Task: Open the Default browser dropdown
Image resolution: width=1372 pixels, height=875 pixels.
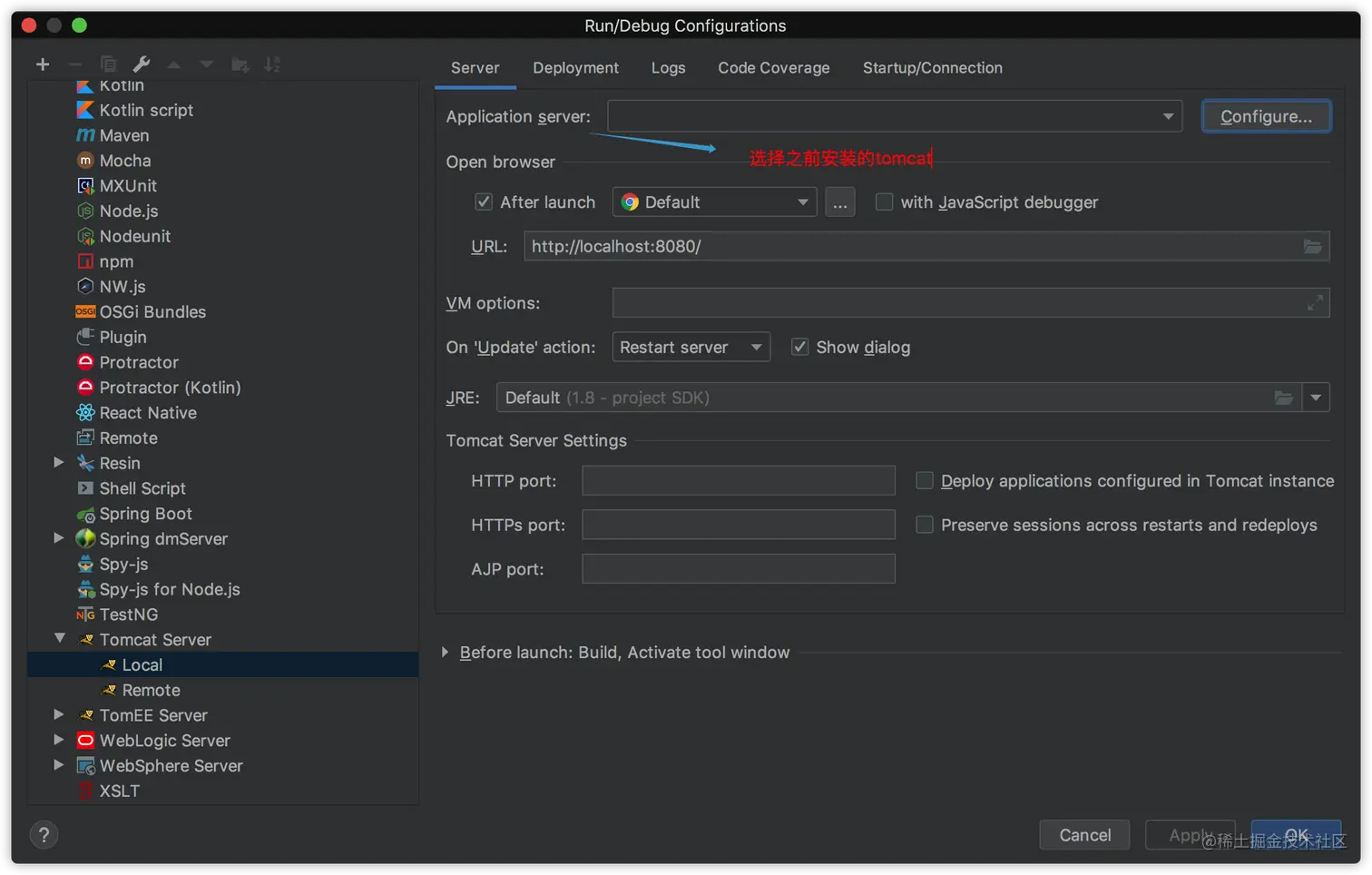Action: 715,202
